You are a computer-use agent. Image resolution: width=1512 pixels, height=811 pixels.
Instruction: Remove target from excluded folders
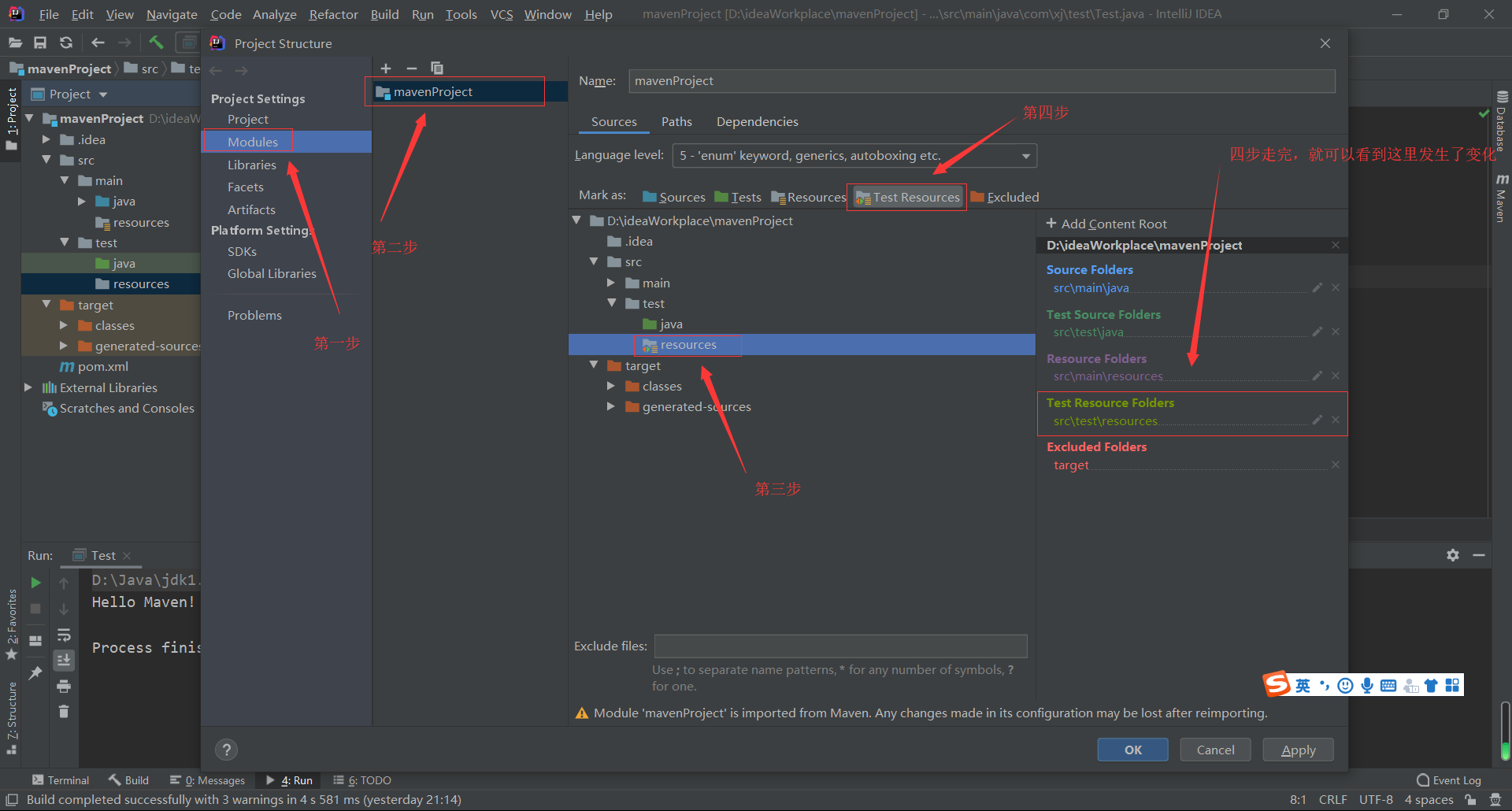[x=1336, y=465]
